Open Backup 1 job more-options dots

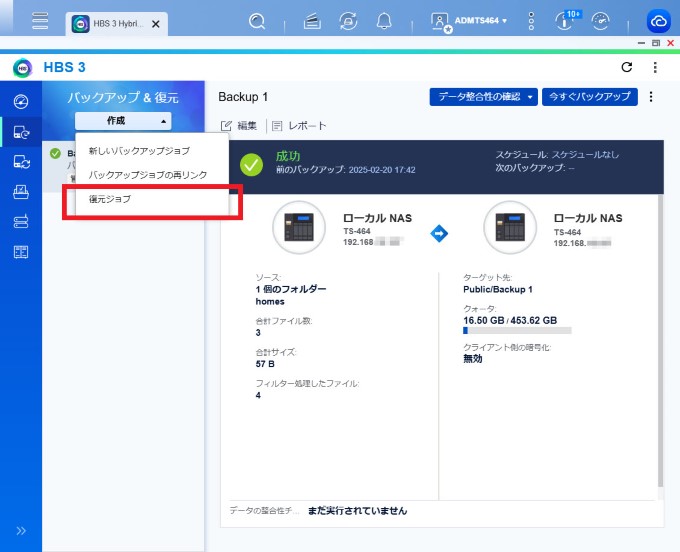(651, 97)
